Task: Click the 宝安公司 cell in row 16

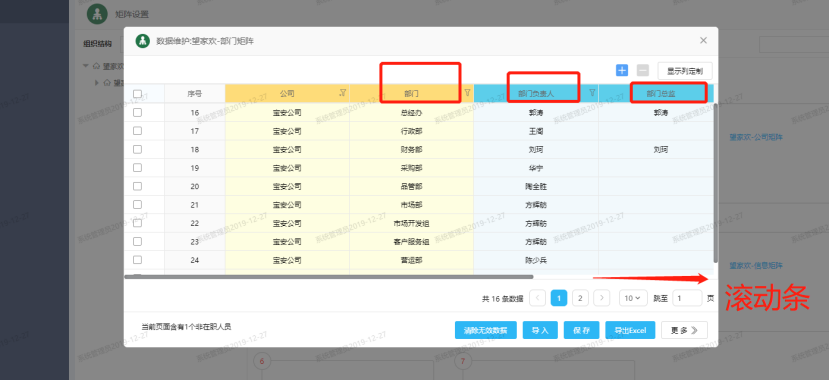Action: click(x=287, y=112)
